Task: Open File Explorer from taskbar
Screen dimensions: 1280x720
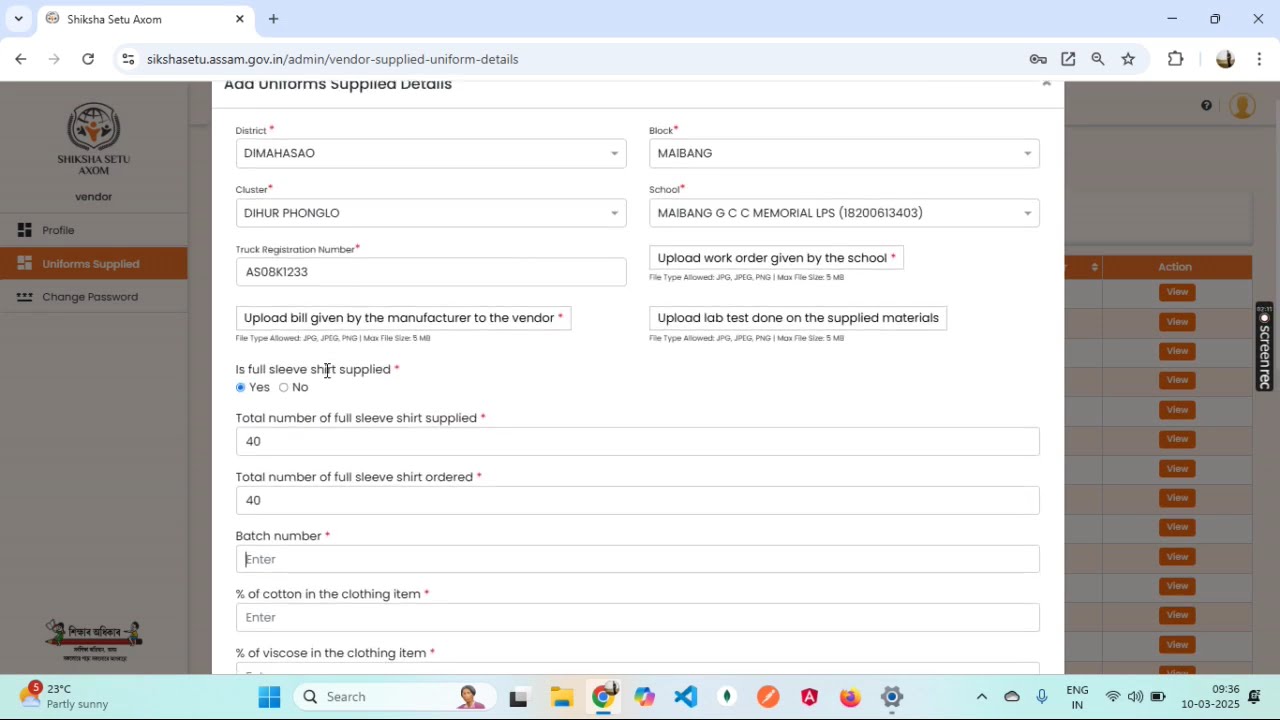Action: (561, 697)
